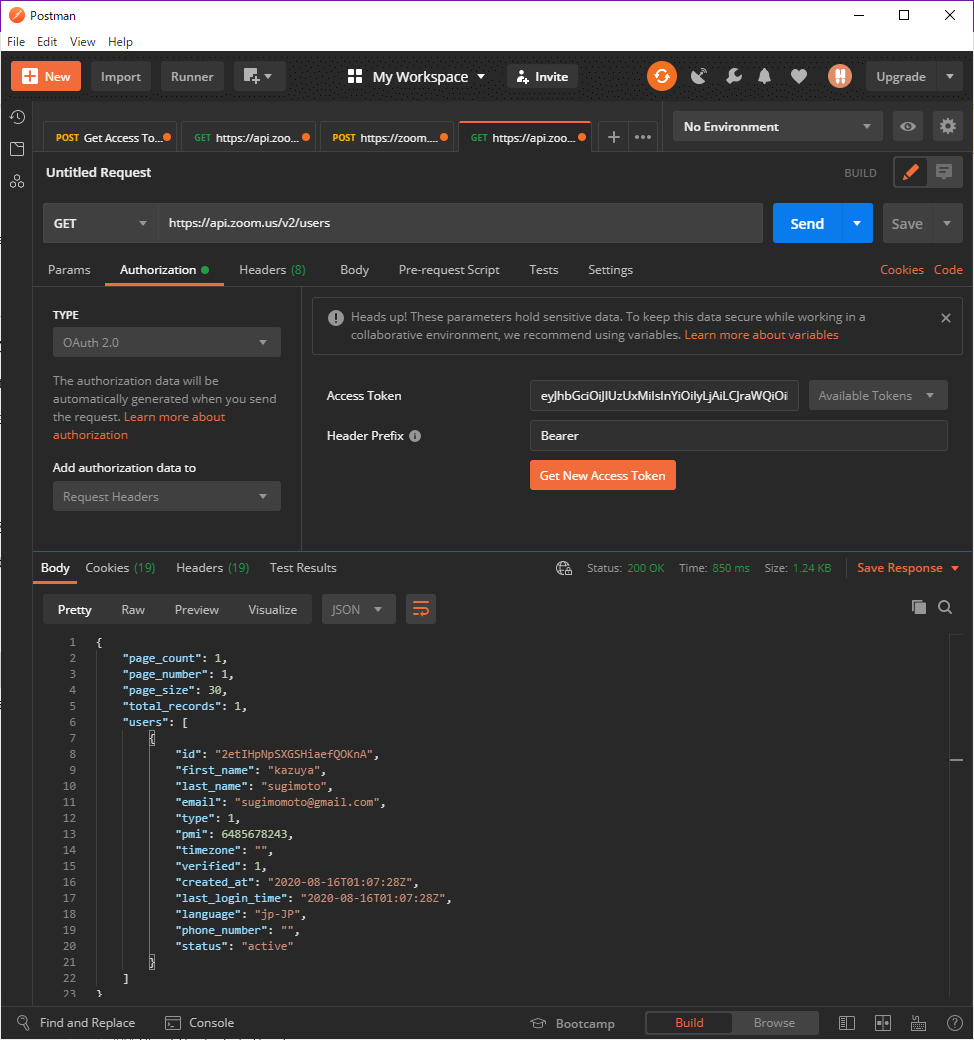Image resolution: width=974 pixels, height=1040 pixels.
Task: Expand the Send options arrow
Action: [x=857, y=223]
